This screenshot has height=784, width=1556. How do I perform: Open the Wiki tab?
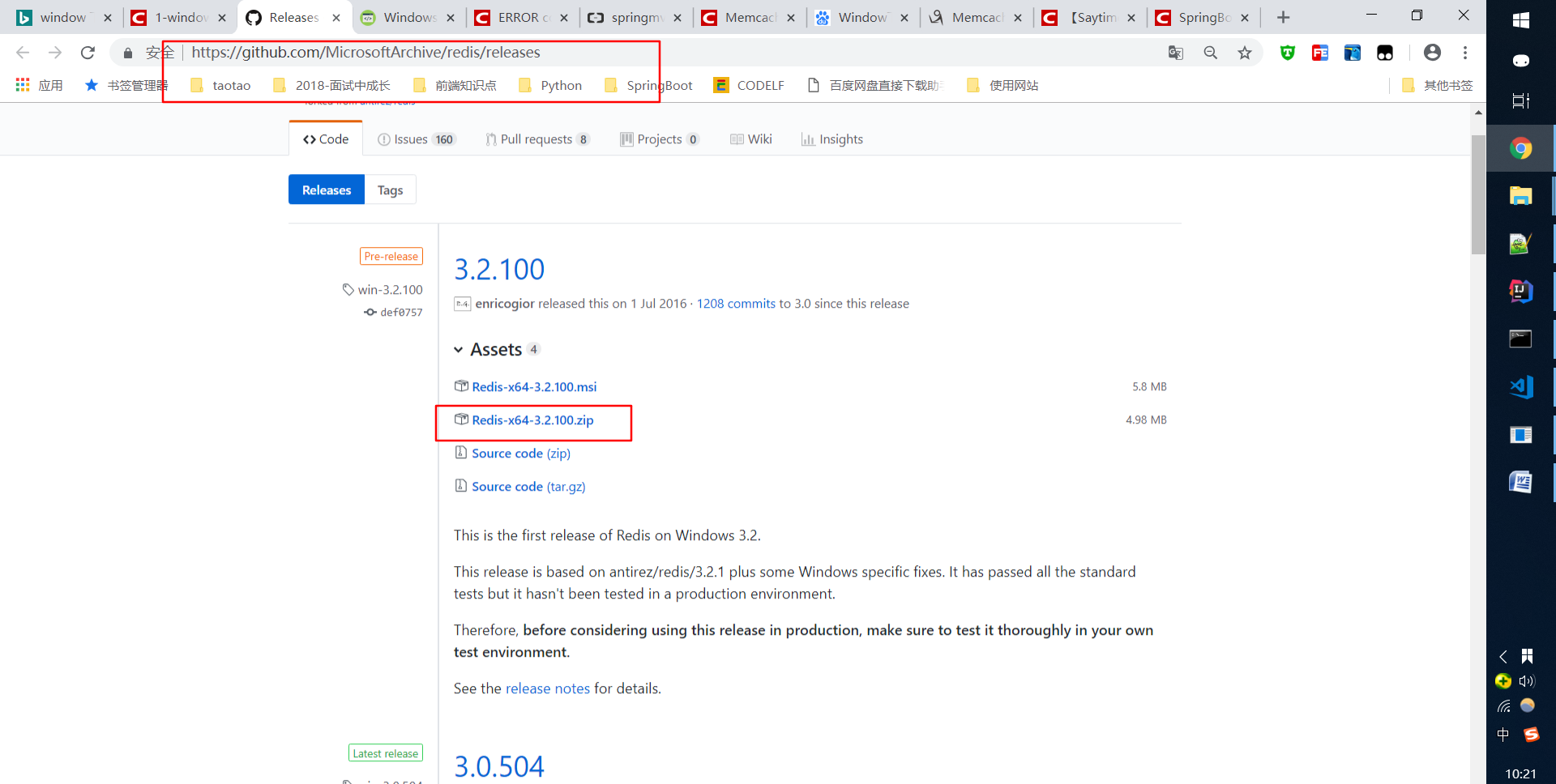[x=751, y=139]
